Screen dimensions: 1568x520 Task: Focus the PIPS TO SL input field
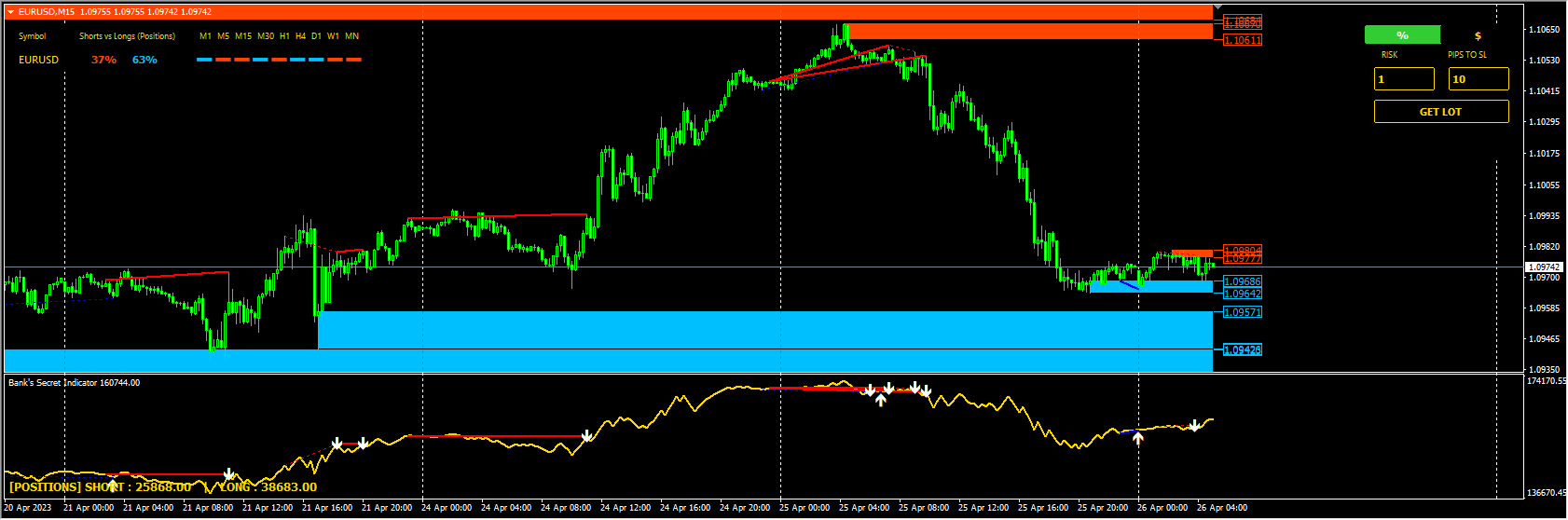1479,79
